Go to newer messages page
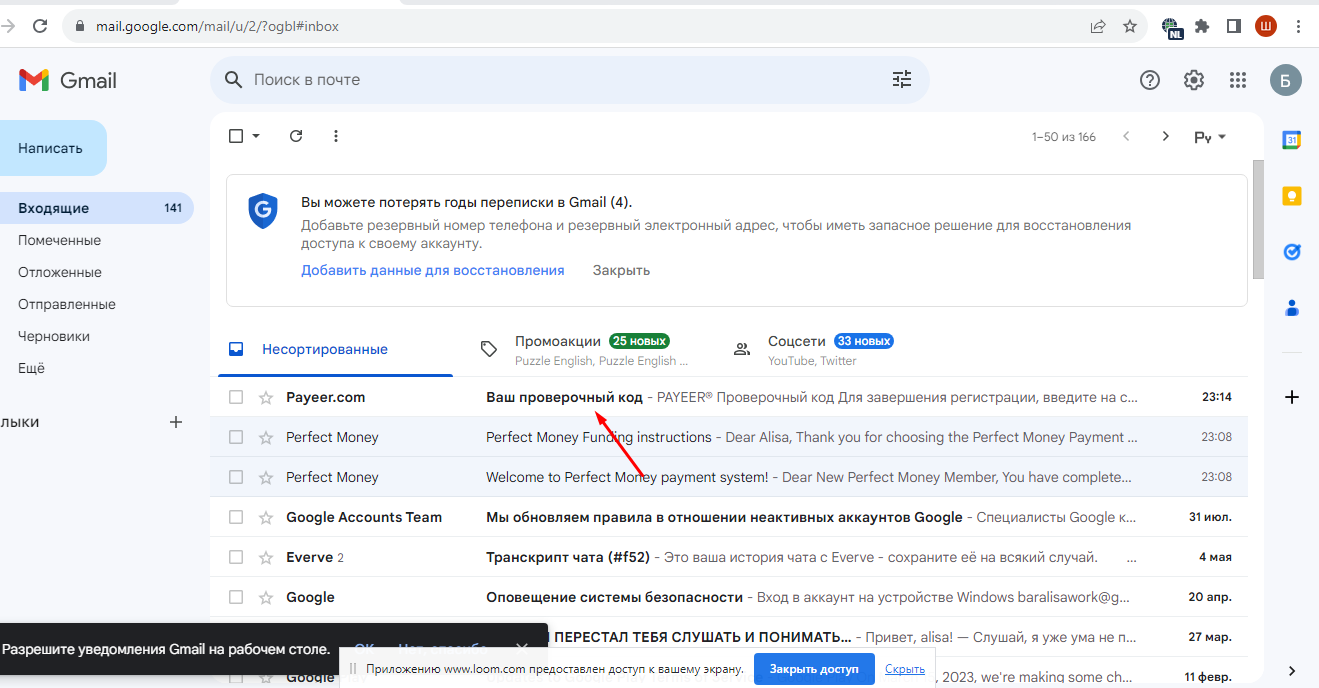Image resolution: width=1319 pixels, height=688 pixels. (1127, 136)
